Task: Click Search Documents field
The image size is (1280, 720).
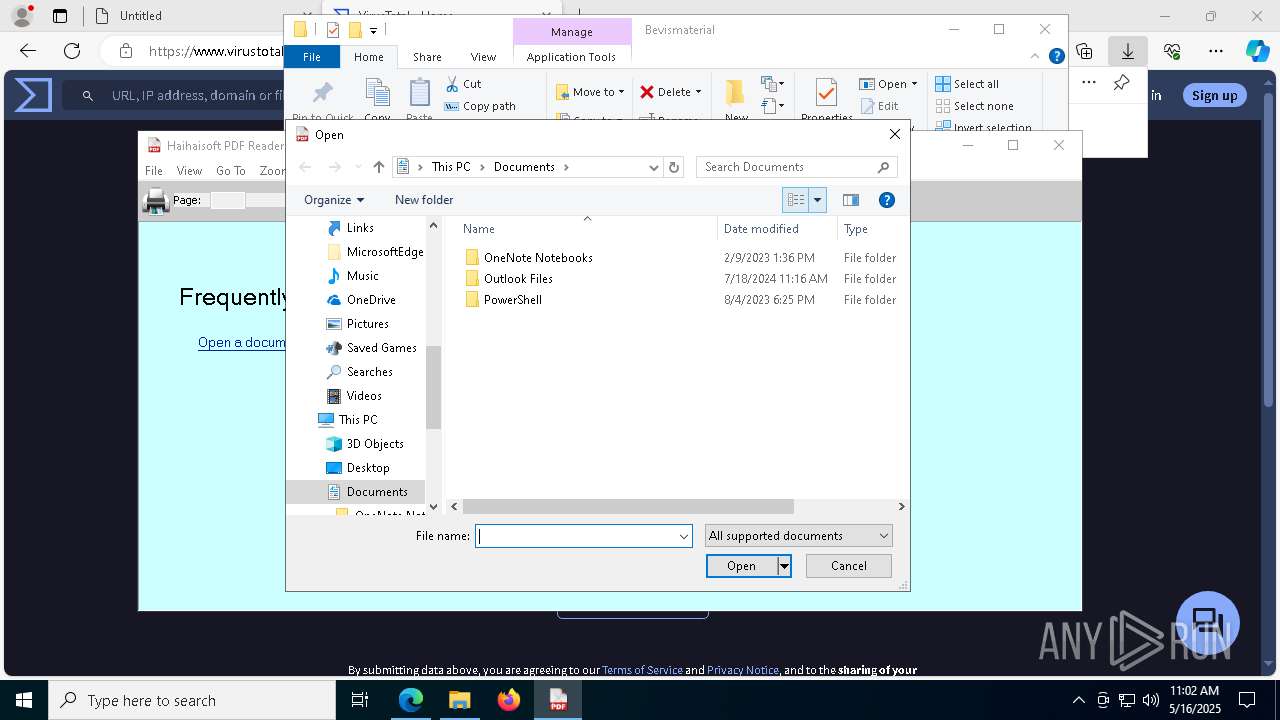Action: pyautogui.click(x=796, y=167)
